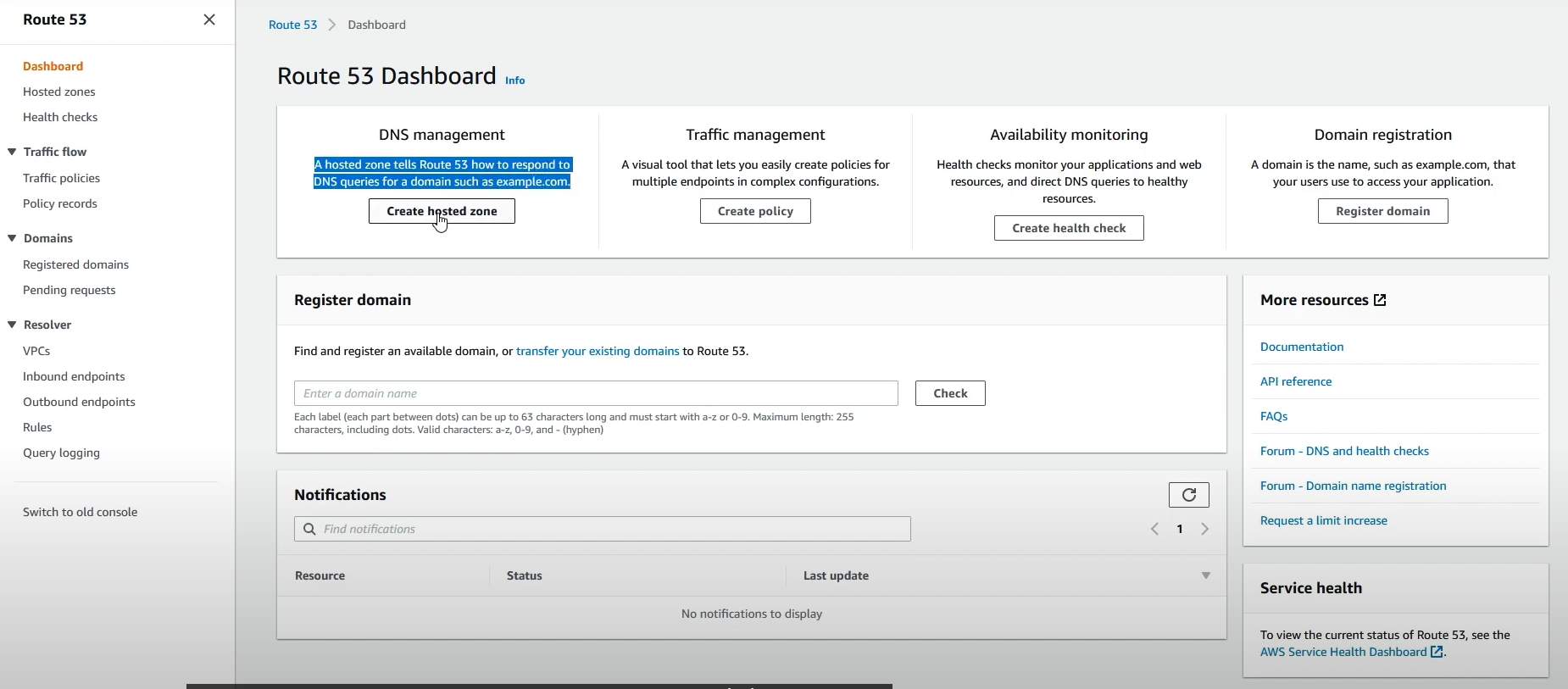Click Create hosted zone button
Screen dimensions: 1568x689
click(442, 211)
